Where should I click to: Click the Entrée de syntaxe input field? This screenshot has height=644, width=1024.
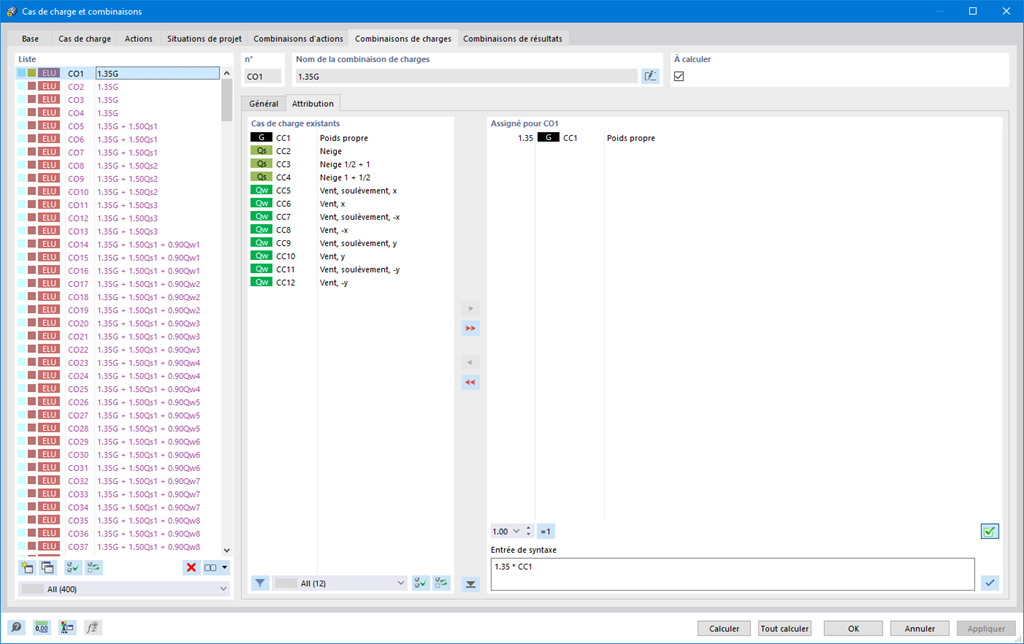[732, 574]
